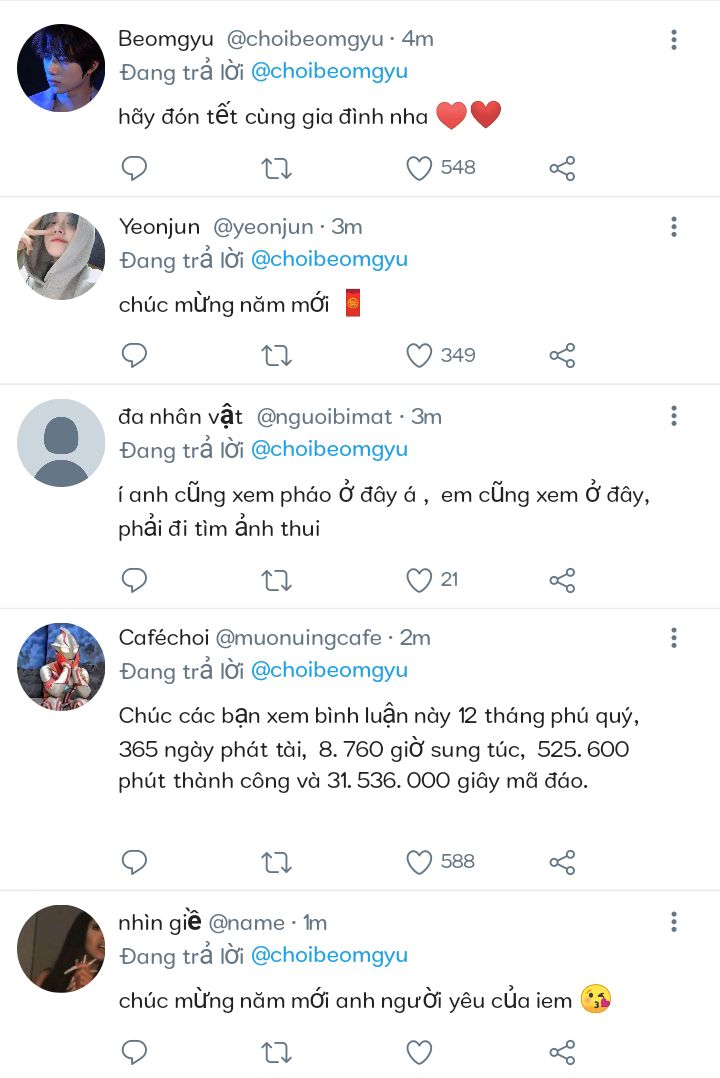This screenshot has width=720, height=1078.
Task: Like Beomgyu's tweet with 548 likes
Action: [419, 168]
